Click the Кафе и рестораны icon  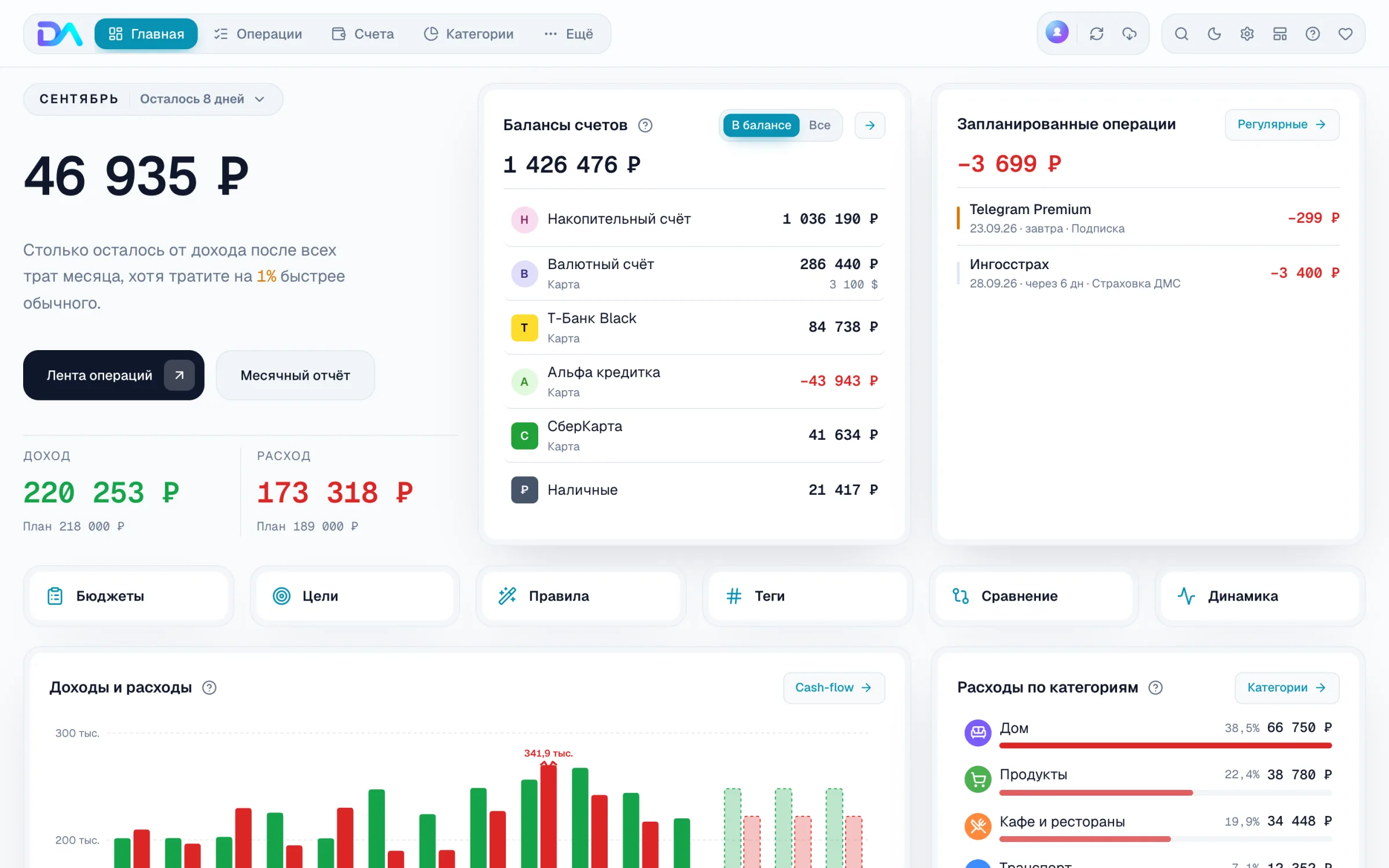(x=978, y=826)
